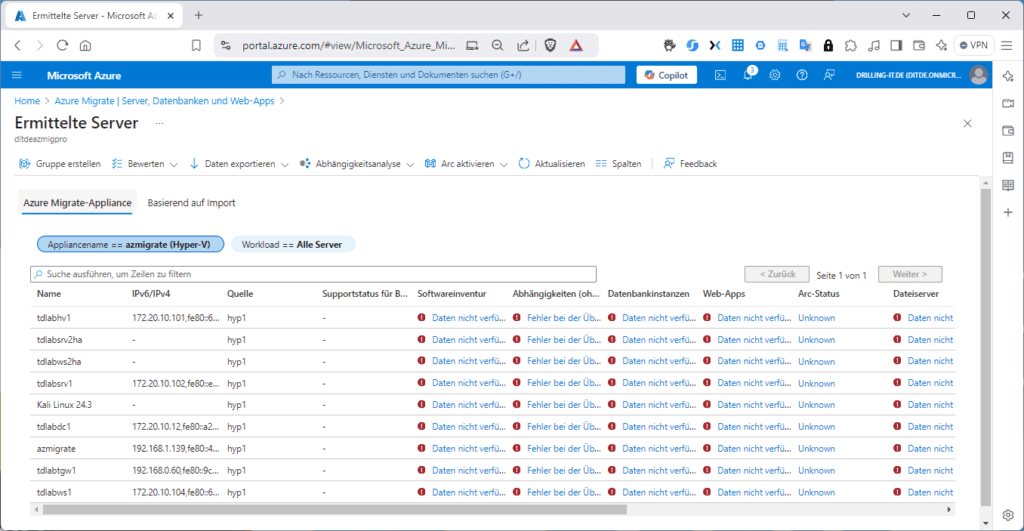Open the Appliancename filter pill

pyautogui.click(x=130, y=244)
